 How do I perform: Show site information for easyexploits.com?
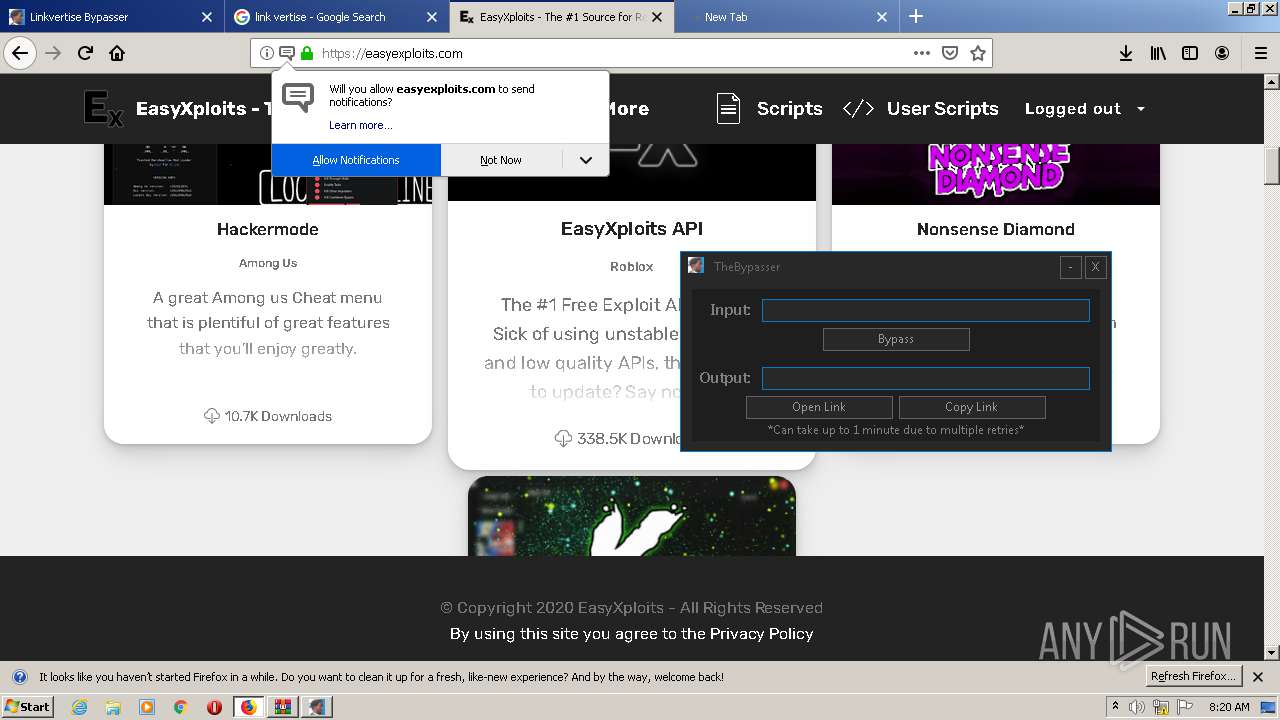(x=266, y=53)
